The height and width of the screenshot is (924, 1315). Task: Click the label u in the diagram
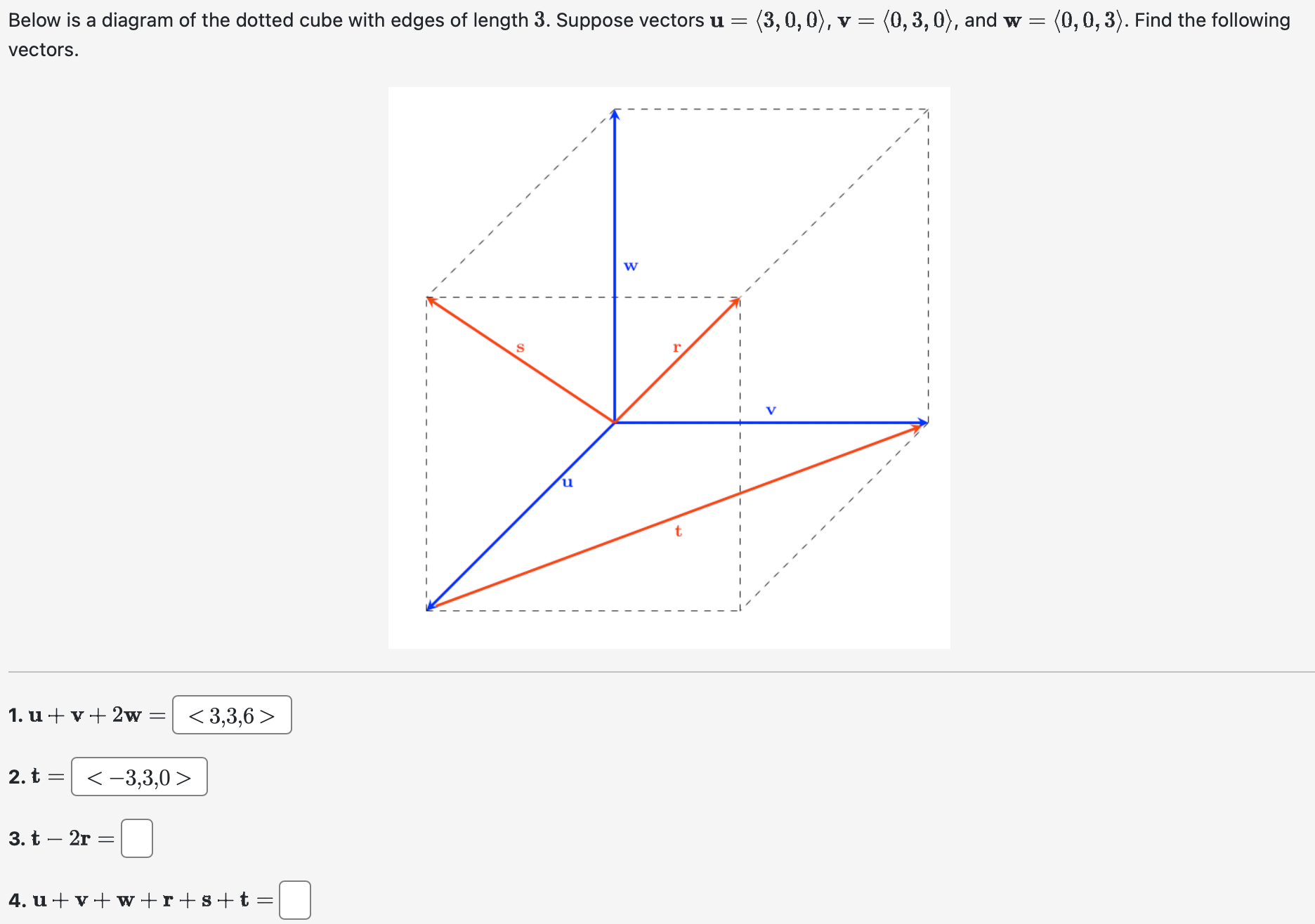[x=568, y=482]
